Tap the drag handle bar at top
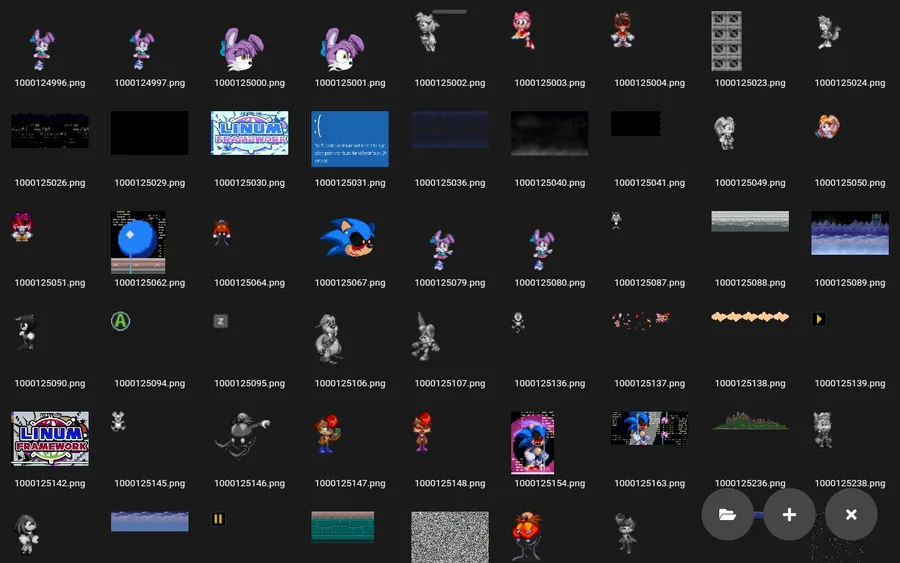 (x=450, y=11)
